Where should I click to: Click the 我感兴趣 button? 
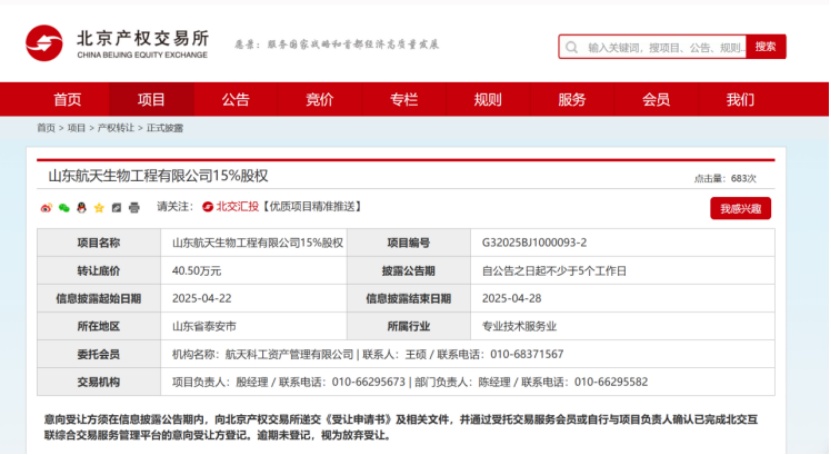(740, 209)
